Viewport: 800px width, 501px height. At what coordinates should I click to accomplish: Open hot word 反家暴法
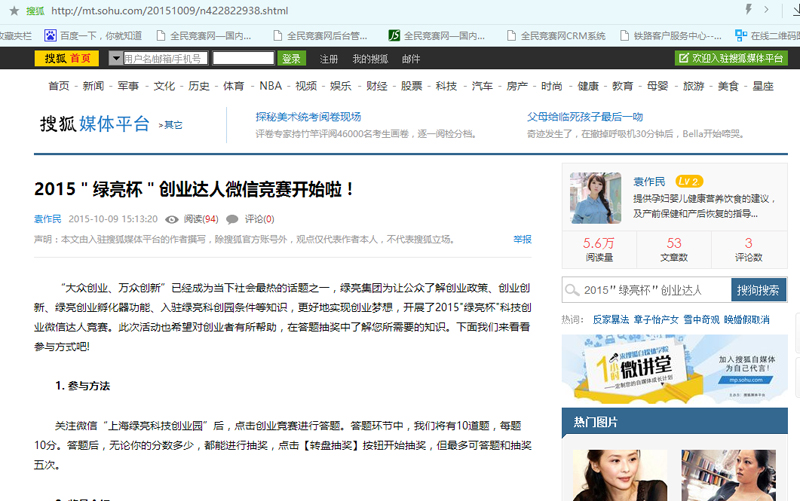tap(611, 320)
